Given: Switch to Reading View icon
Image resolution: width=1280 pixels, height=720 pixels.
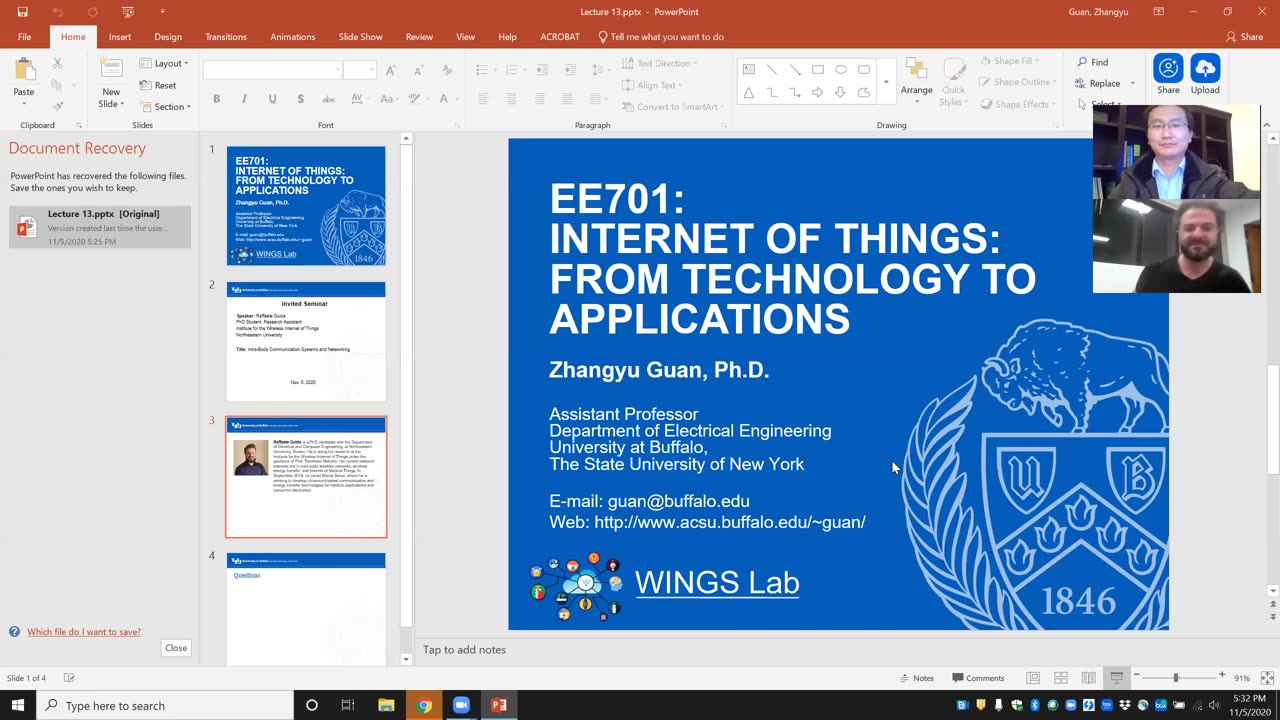Looking at the screenshot, I should tap(1089, 678).
